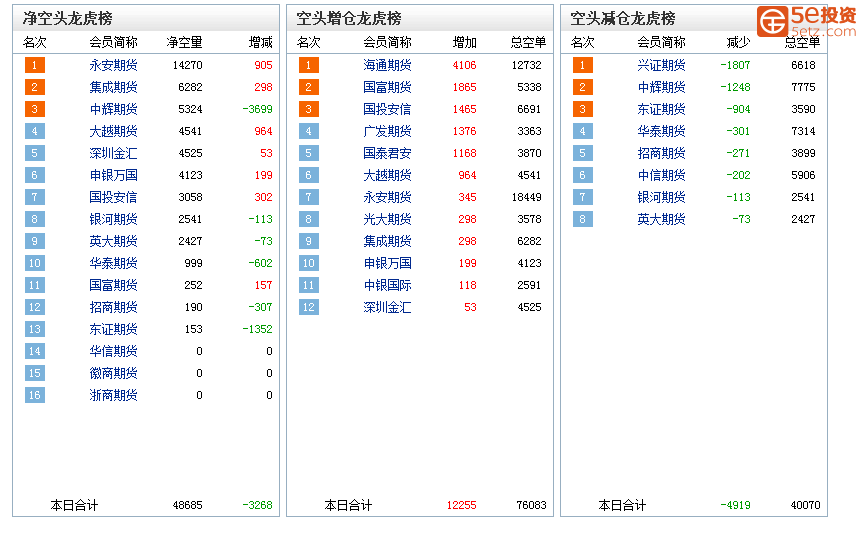Screen dimensions: 864x544
Task: Select 东证期货 in 净空头龙虎榜 table
Action: [x=113, y=330]
